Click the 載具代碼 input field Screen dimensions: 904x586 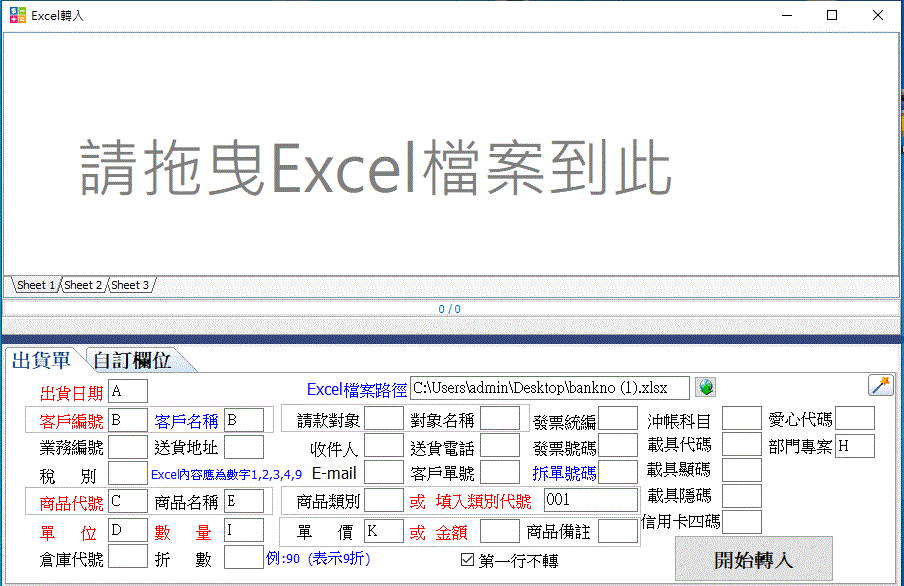coord(742,445)
